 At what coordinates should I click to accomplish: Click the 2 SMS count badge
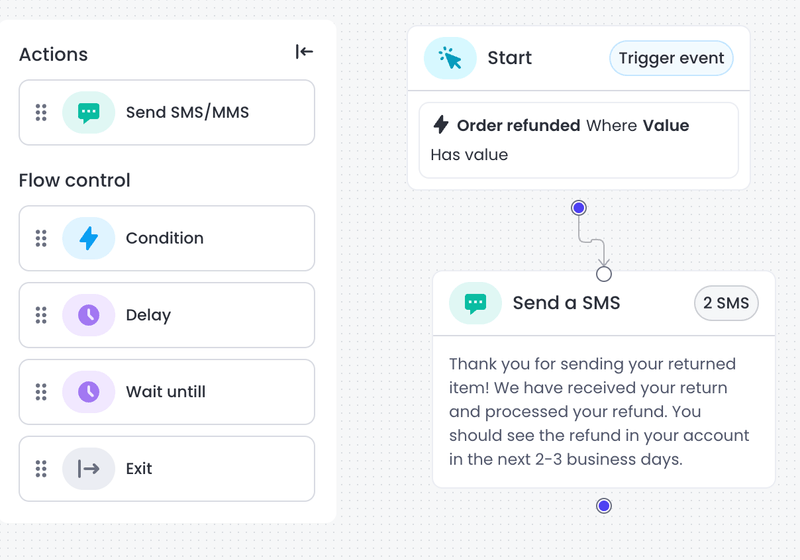726,303
